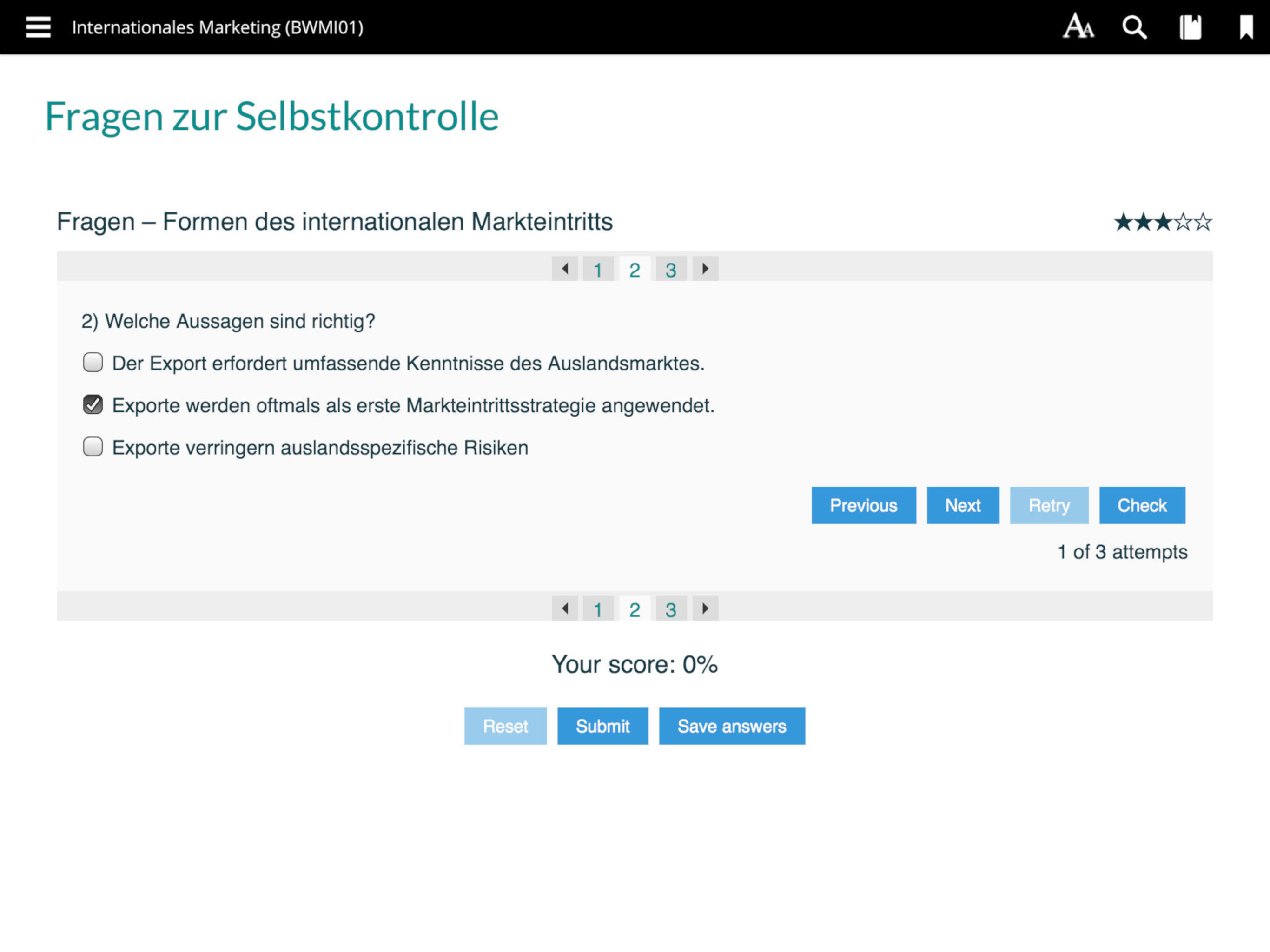Screen dimensions: 1270x952
Task: Click the first rating star
Action: 1123,222
